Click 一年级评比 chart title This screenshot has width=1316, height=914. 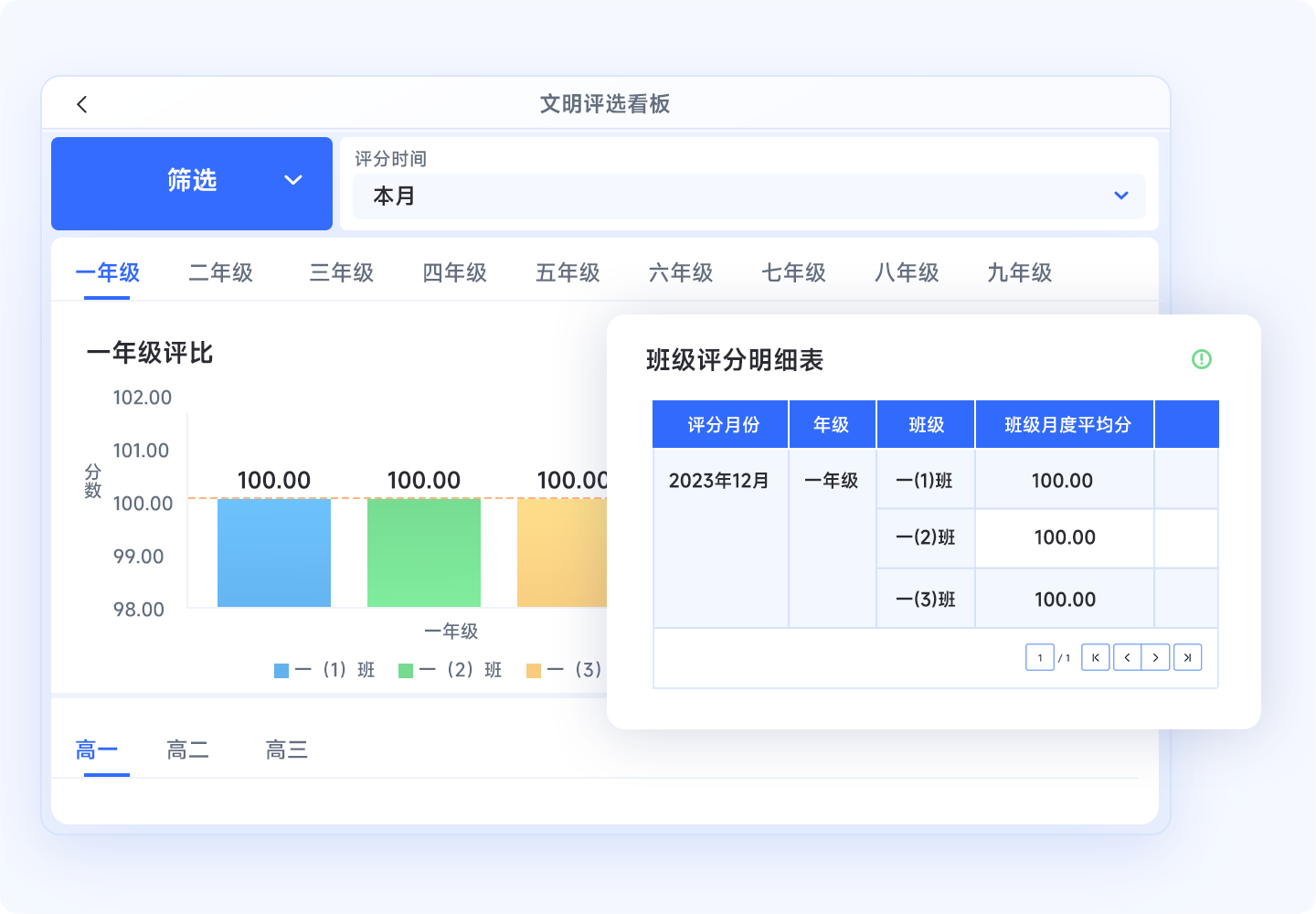coord(150,353)
